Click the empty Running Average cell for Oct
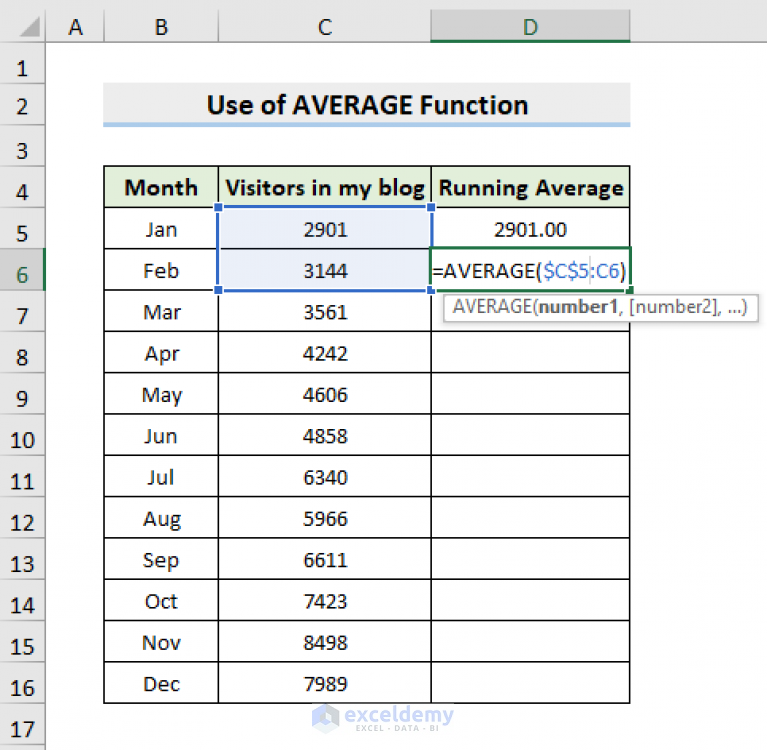Screen dimensions: 767x750 click(x=530, y=601)
